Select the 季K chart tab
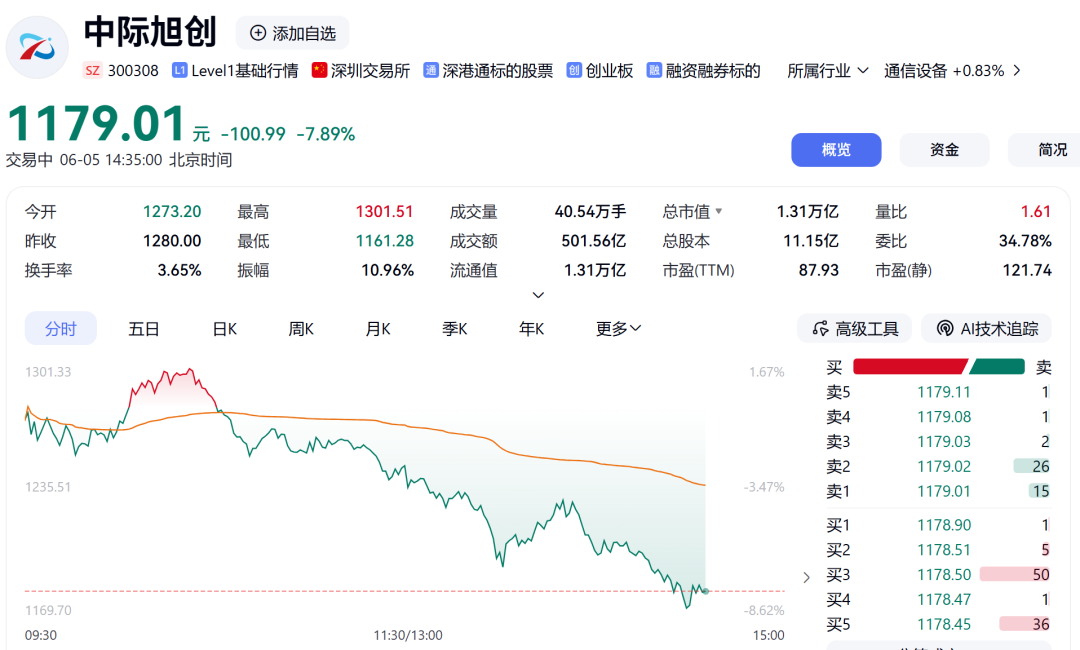This screenshot has width=1080, height=650. (x=455, y=328)
